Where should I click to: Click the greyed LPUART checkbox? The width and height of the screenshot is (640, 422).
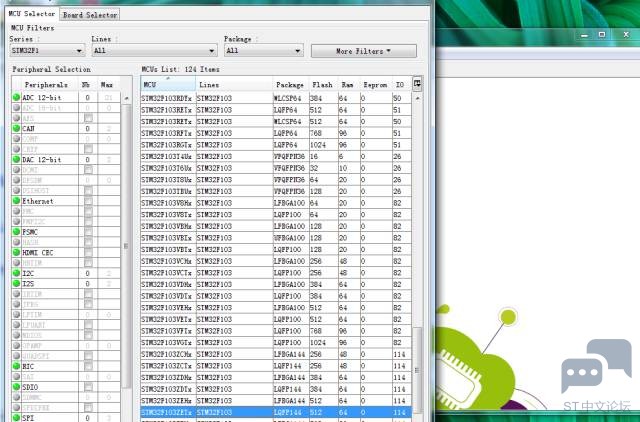88,325
